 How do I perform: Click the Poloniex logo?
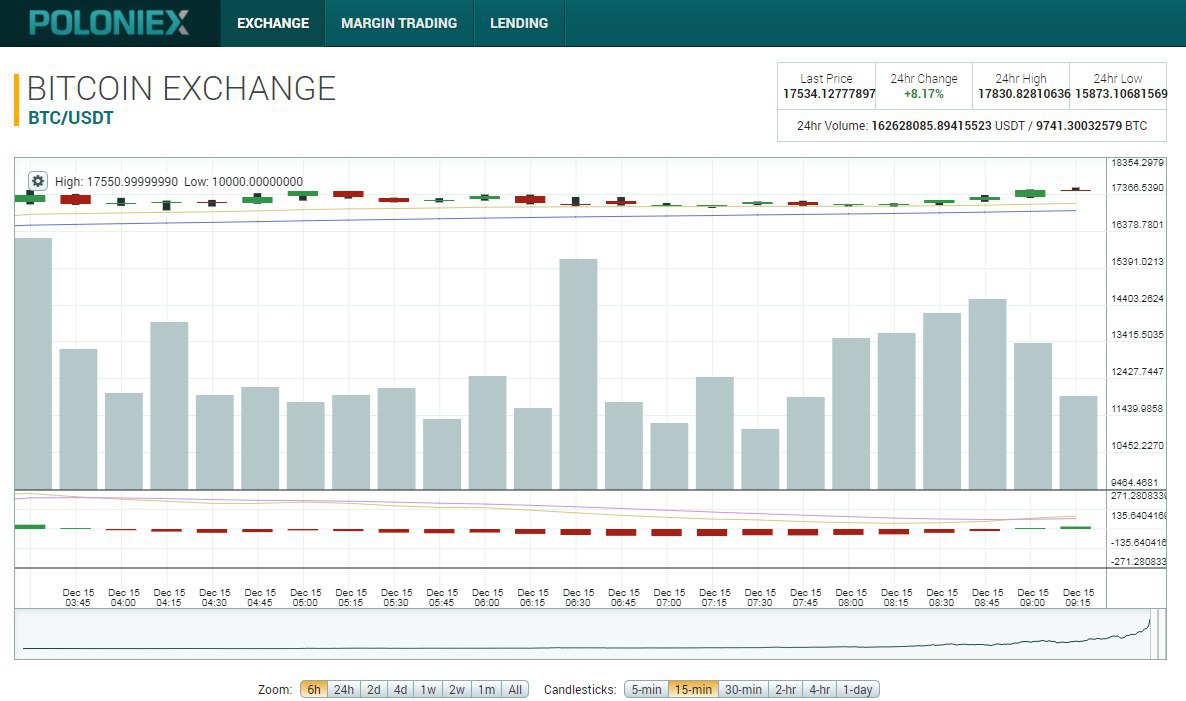pyautogui.click(x=109, y=23)
